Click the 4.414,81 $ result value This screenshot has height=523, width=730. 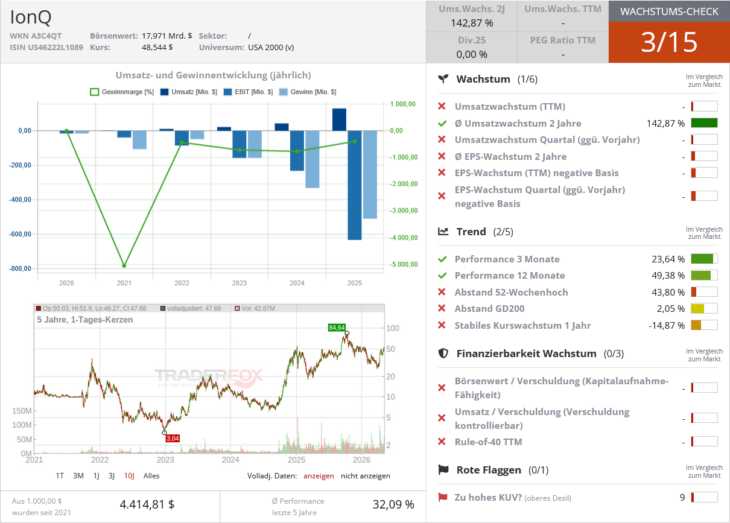tap(147, 504)
